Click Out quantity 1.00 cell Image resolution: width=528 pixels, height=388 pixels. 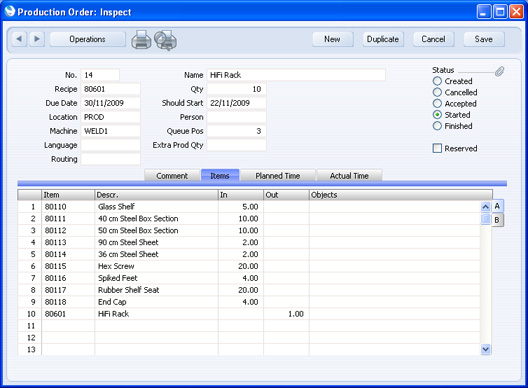286,314
